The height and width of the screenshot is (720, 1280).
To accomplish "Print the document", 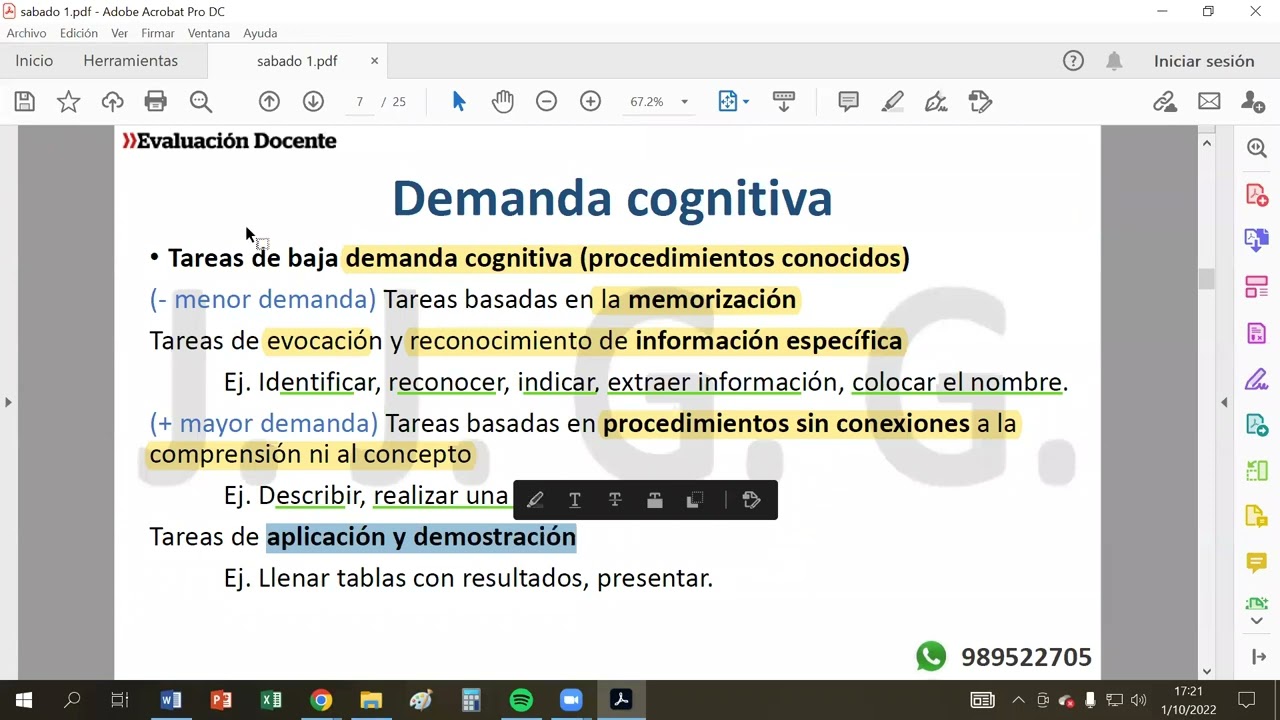I will [x=155, y=101].
